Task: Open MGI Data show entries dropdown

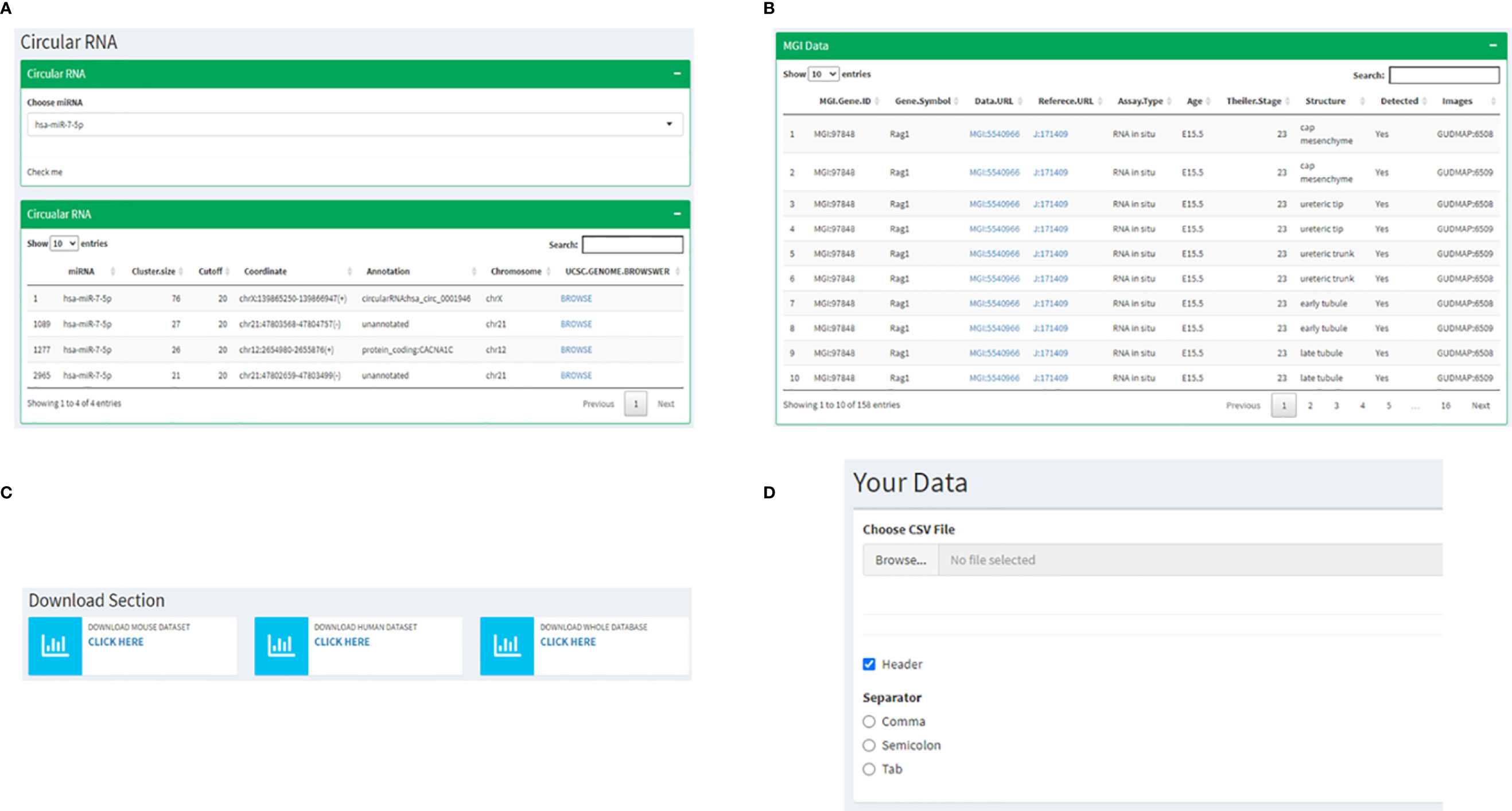Action: tap(823, 74)
